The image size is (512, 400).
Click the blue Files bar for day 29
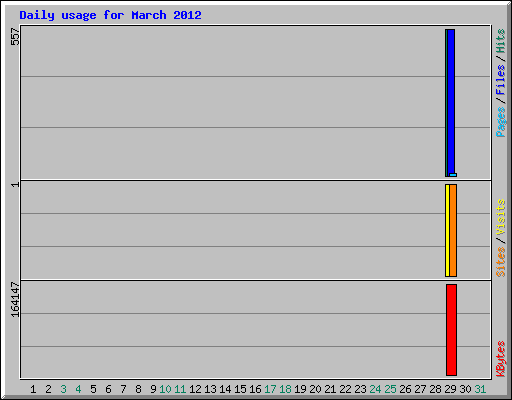point(451,102)
